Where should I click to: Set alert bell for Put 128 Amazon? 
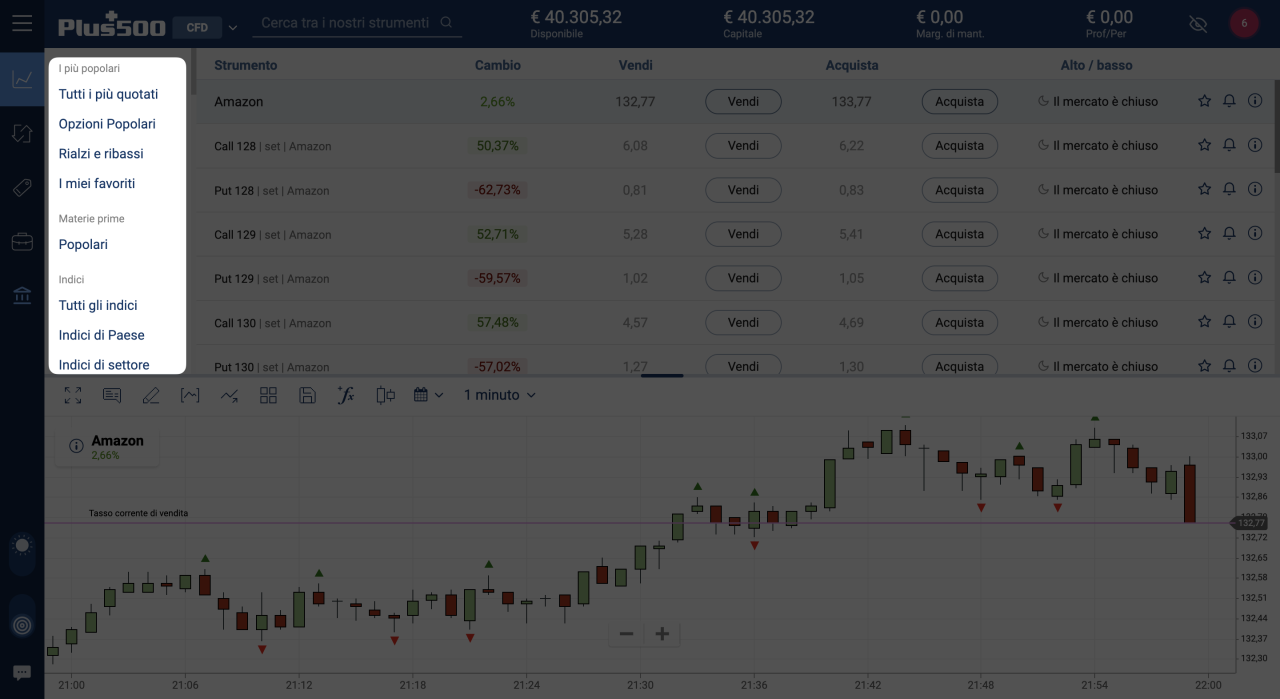click(x=1230, y=190)
